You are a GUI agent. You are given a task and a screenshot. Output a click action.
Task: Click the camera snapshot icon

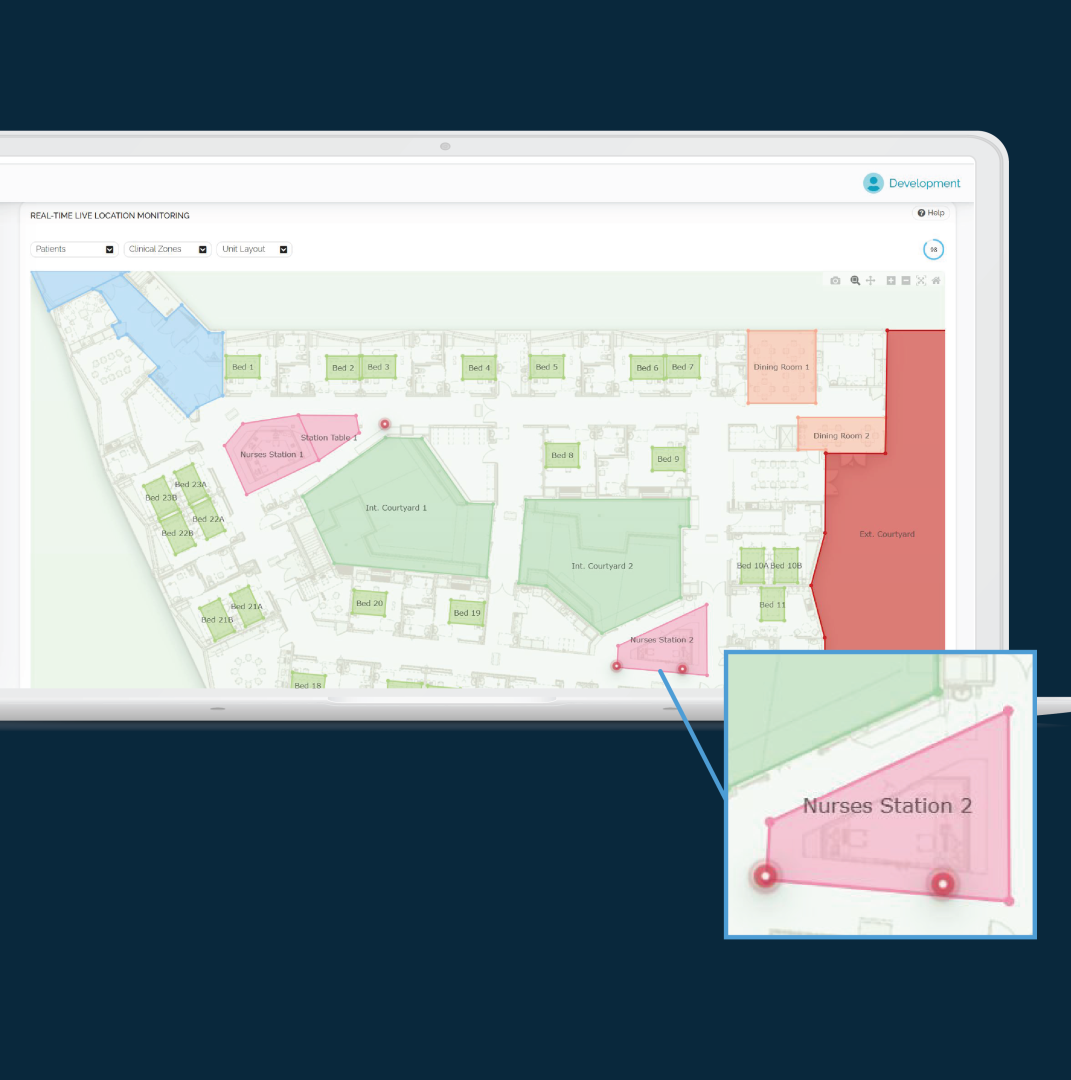point(835,281)
